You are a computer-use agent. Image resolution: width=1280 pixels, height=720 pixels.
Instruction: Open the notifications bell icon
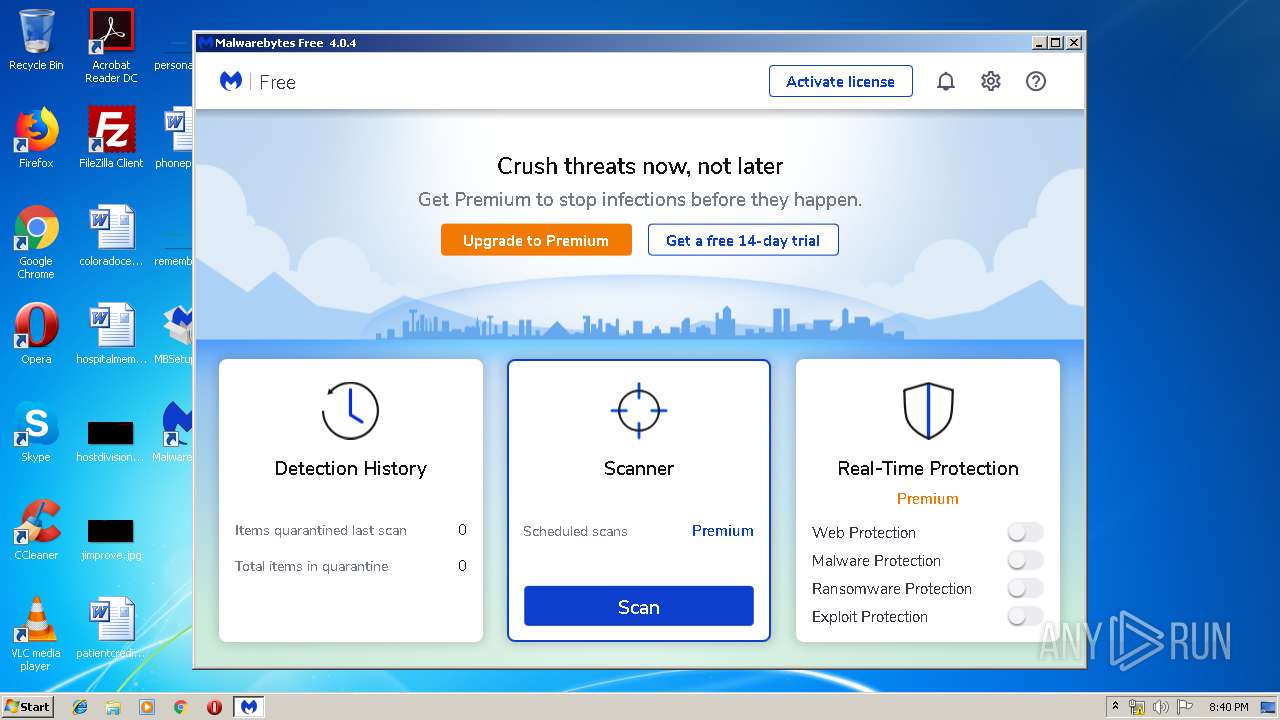click(945, 82)
